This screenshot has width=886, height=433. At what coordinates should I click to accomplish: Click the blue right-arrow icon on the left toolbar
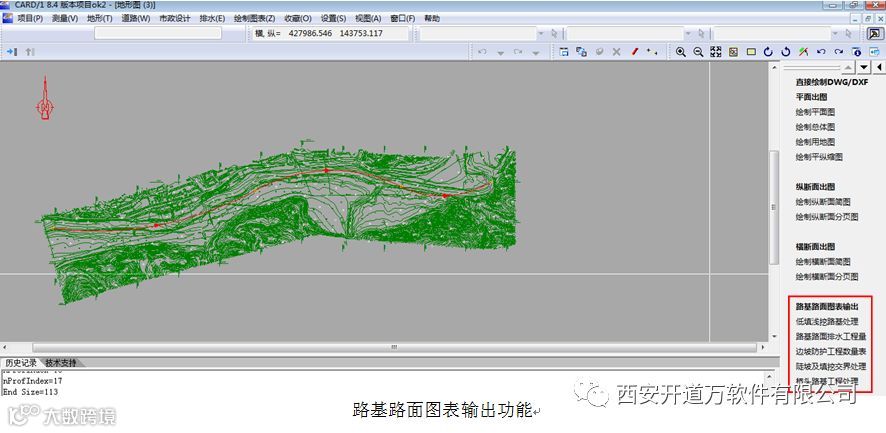point(12,51)
